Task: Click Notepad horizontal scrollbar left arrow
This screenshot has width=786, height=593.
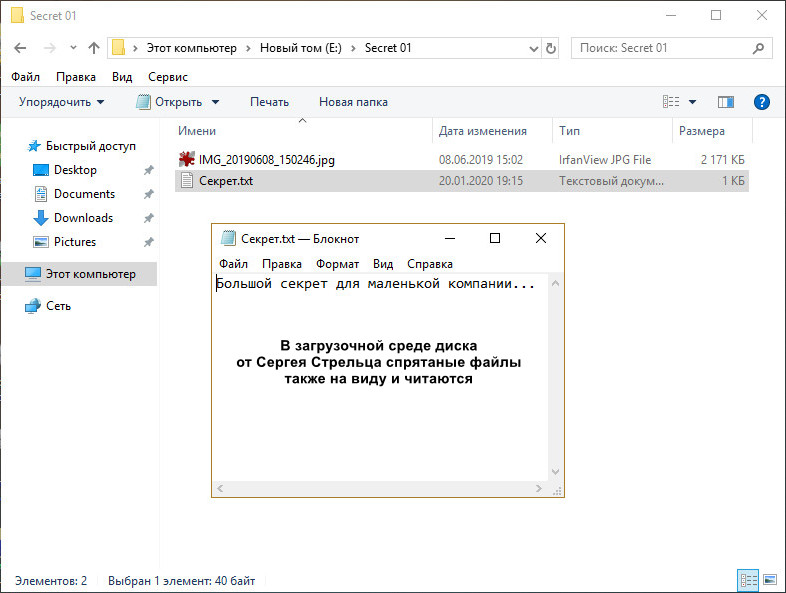Action: [x=220, y=488]
